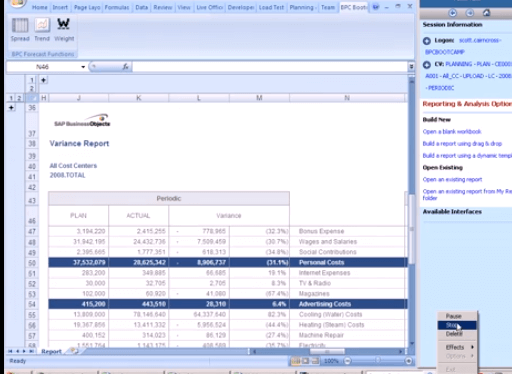Image resolution: width=512 pixels, height=374 pixels.
Task: Click the CV current view icon
Action: [x=427, y=65]
